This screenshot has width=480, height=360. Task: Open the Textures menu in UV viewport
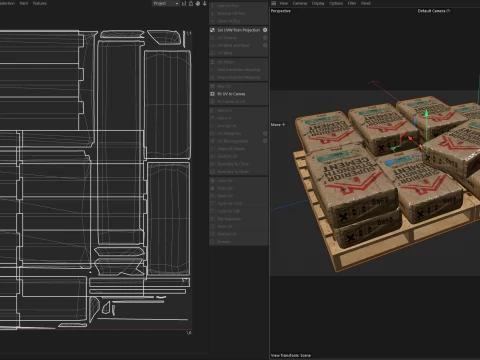tap(40, 3)
